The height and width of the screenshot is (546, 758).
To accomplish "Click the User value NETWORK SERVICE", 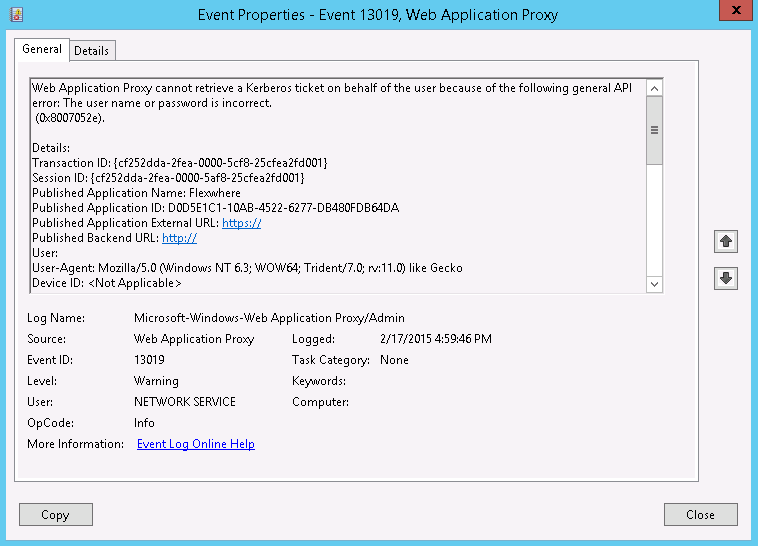I will pyautogui.click(x=185, y=402).
